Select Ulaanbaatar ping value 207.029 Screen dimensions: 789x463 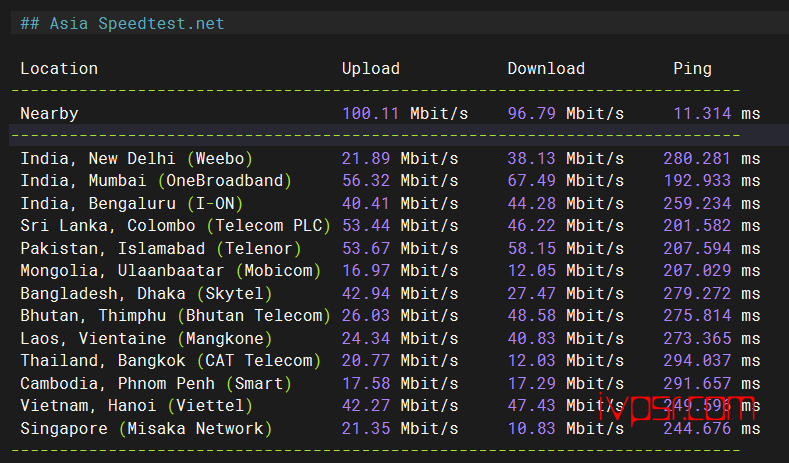[697, 271]
